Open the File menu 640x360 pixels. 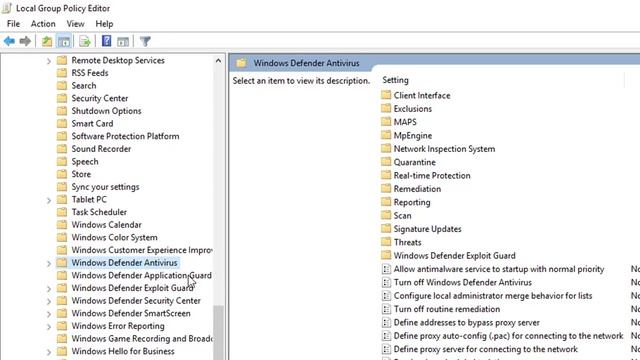coord(13,24)
